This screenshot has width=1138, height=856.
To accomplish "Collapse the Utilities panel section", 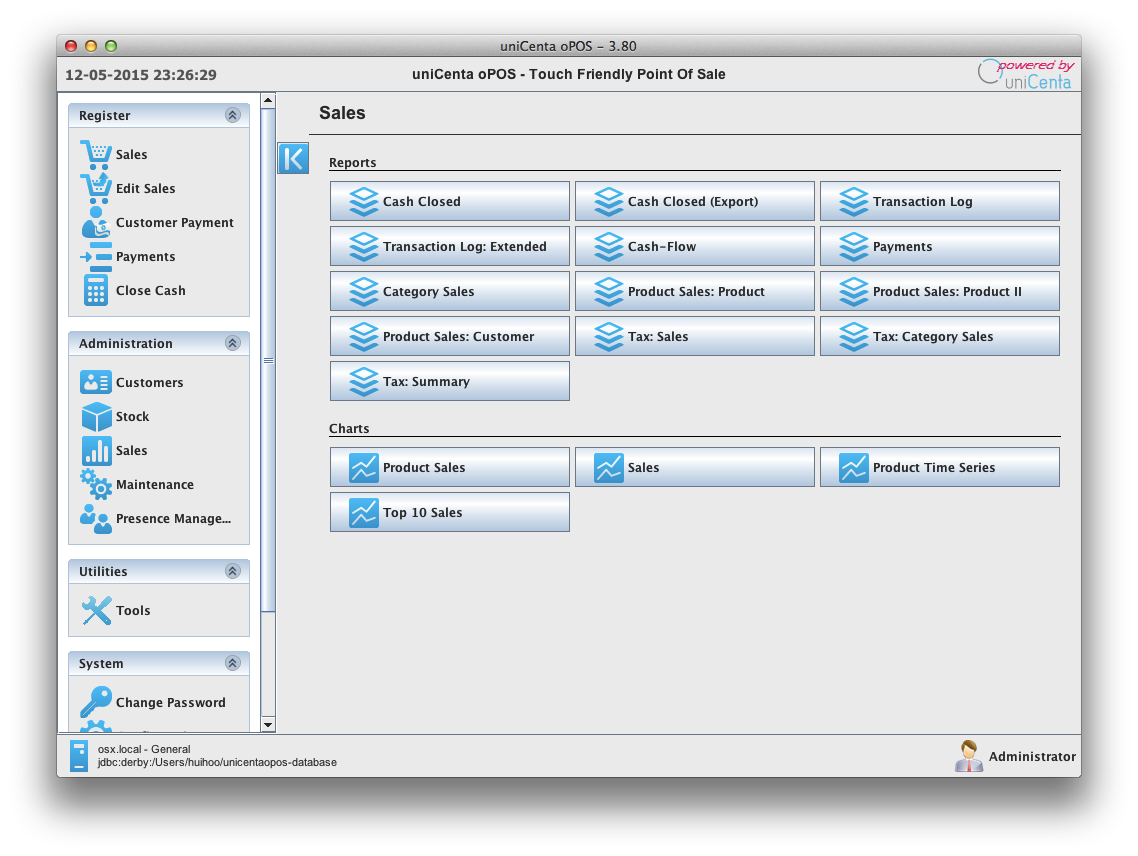I will (x=233, y=571).
